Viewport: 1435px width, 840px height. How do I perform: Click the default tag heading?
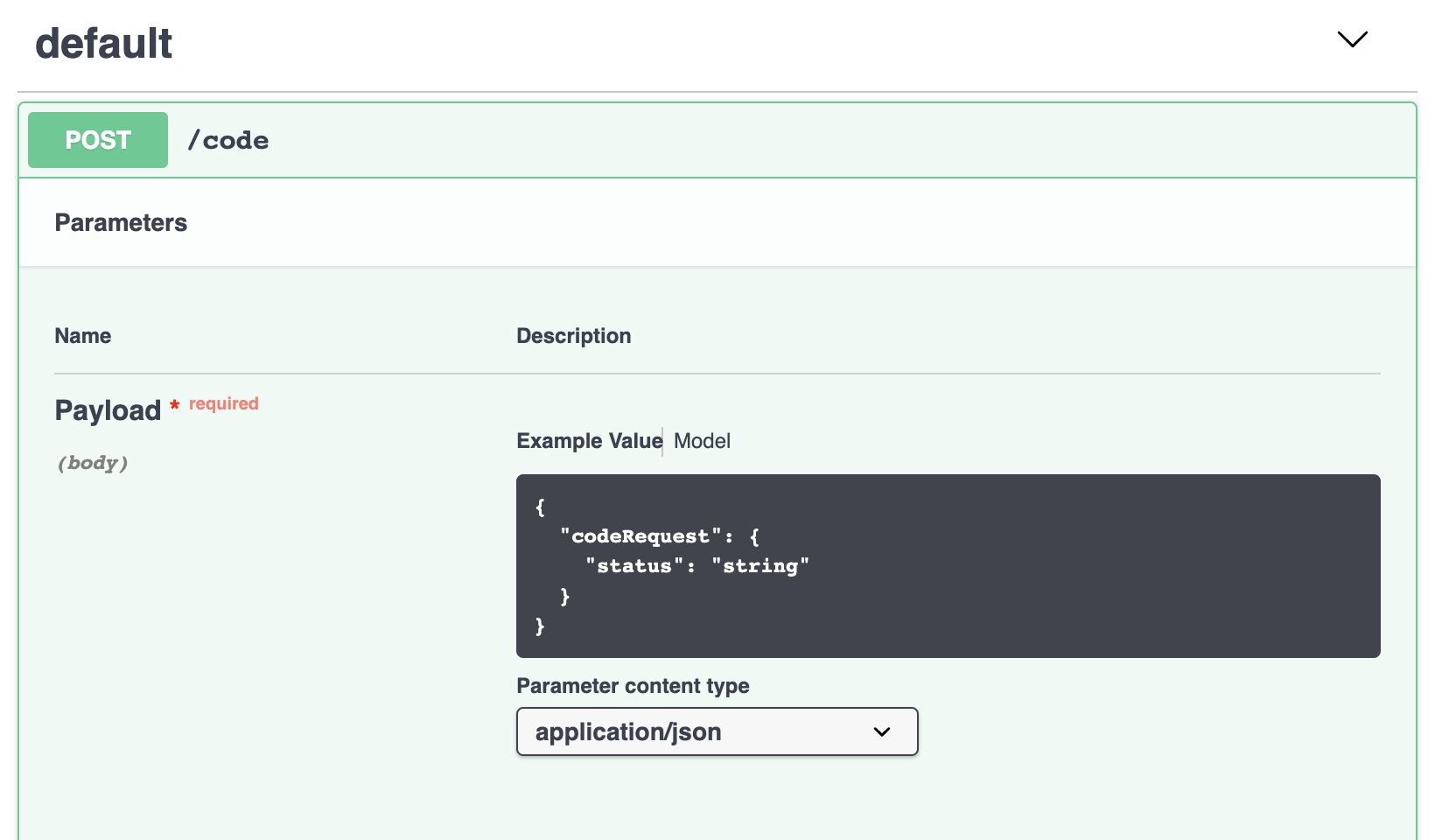tap(104, 44)
